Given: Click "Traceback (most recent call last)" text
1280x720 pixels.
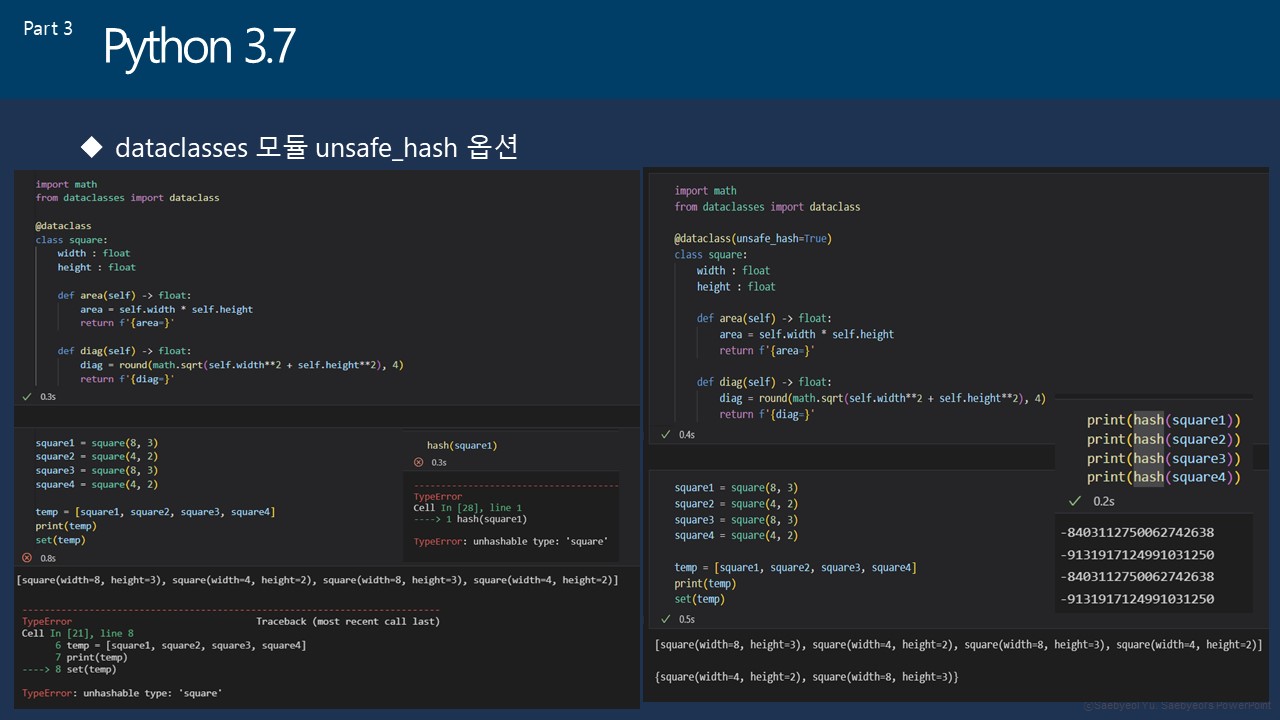Looking at the screenshot, I should point(348,621).
